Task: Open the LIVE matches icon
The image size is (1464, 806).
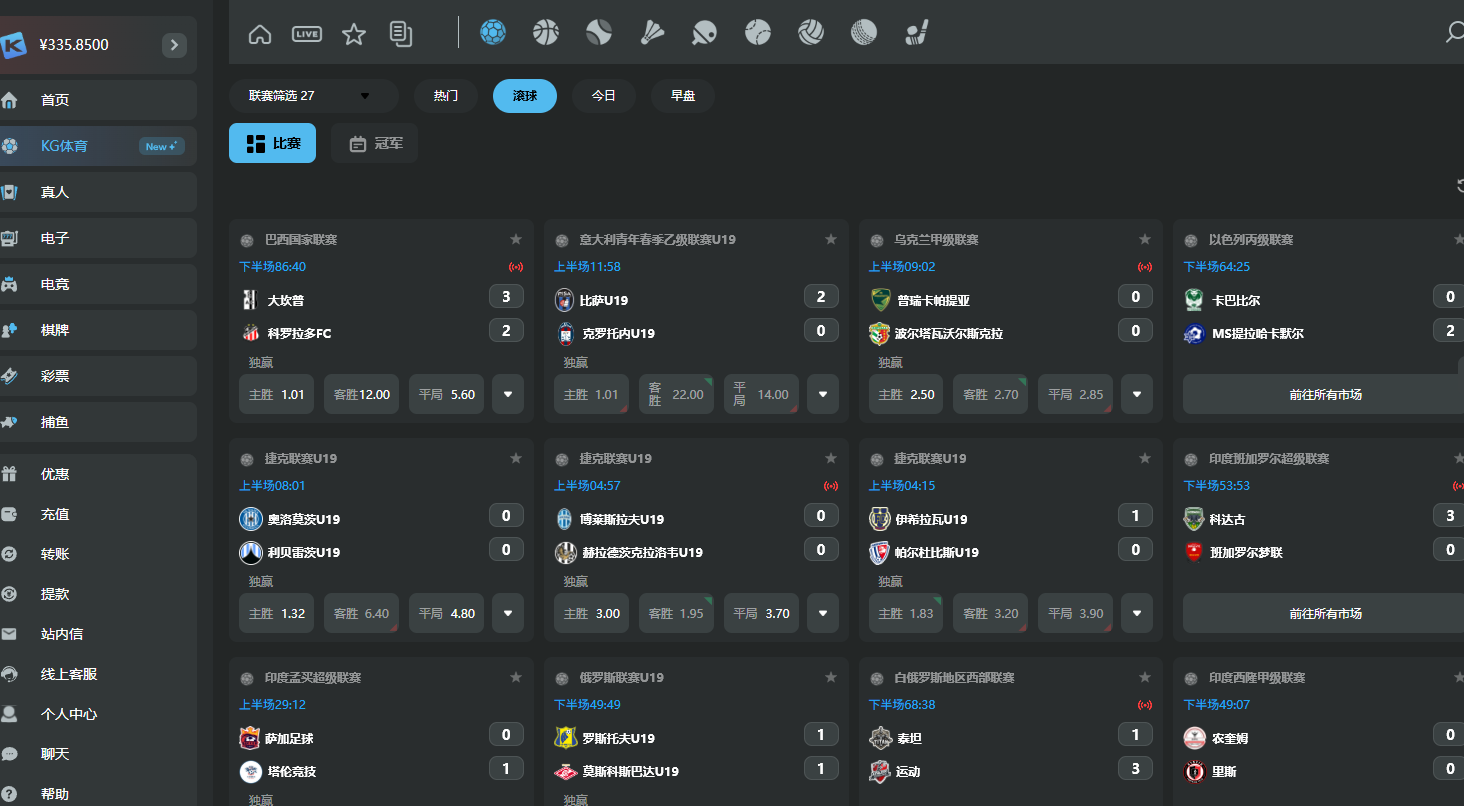Action: [x=307, y=34]
